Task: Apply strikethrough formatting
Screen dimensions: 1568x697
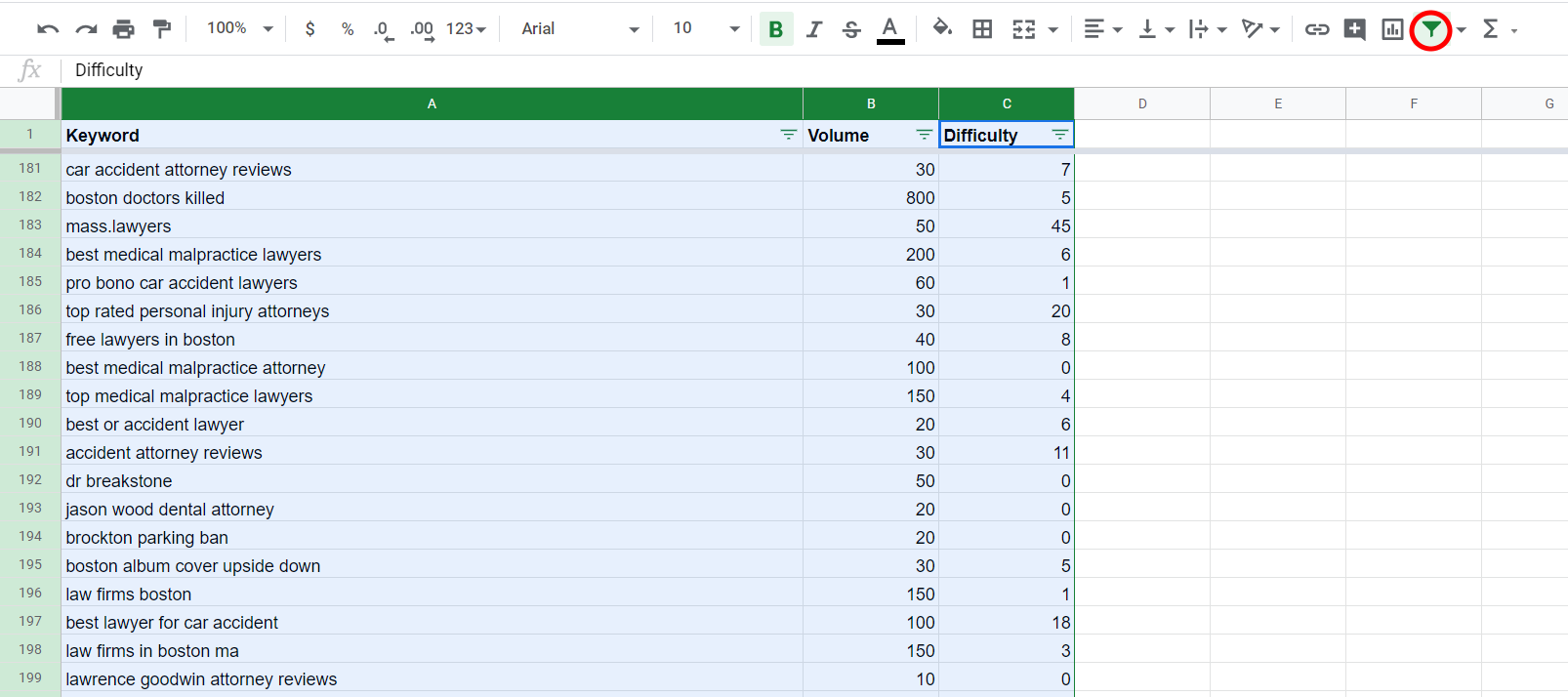Action: (x=851, y=29)
